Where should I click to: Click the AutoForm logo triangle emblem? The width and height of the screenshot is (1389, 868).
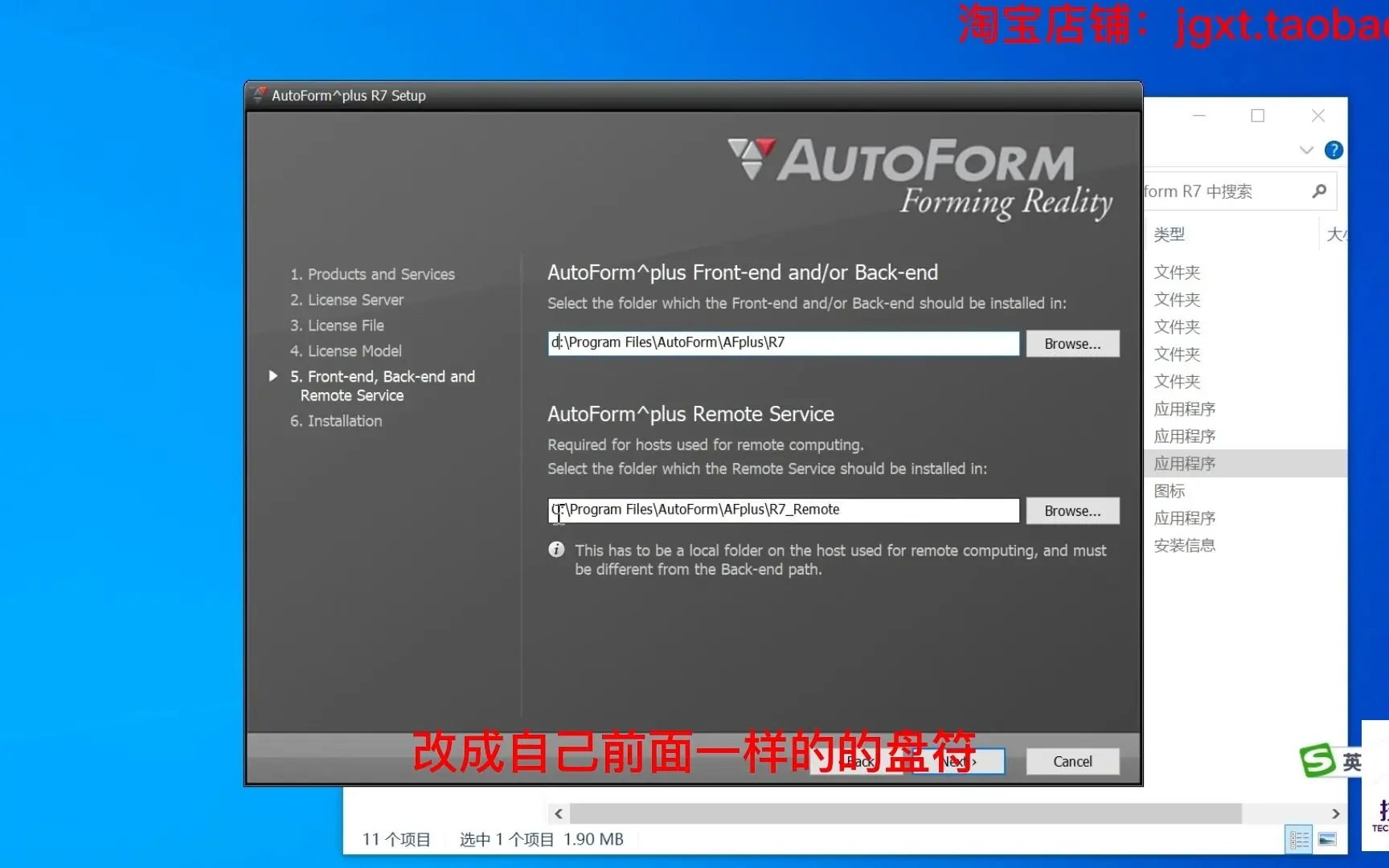tap(752, 158)
